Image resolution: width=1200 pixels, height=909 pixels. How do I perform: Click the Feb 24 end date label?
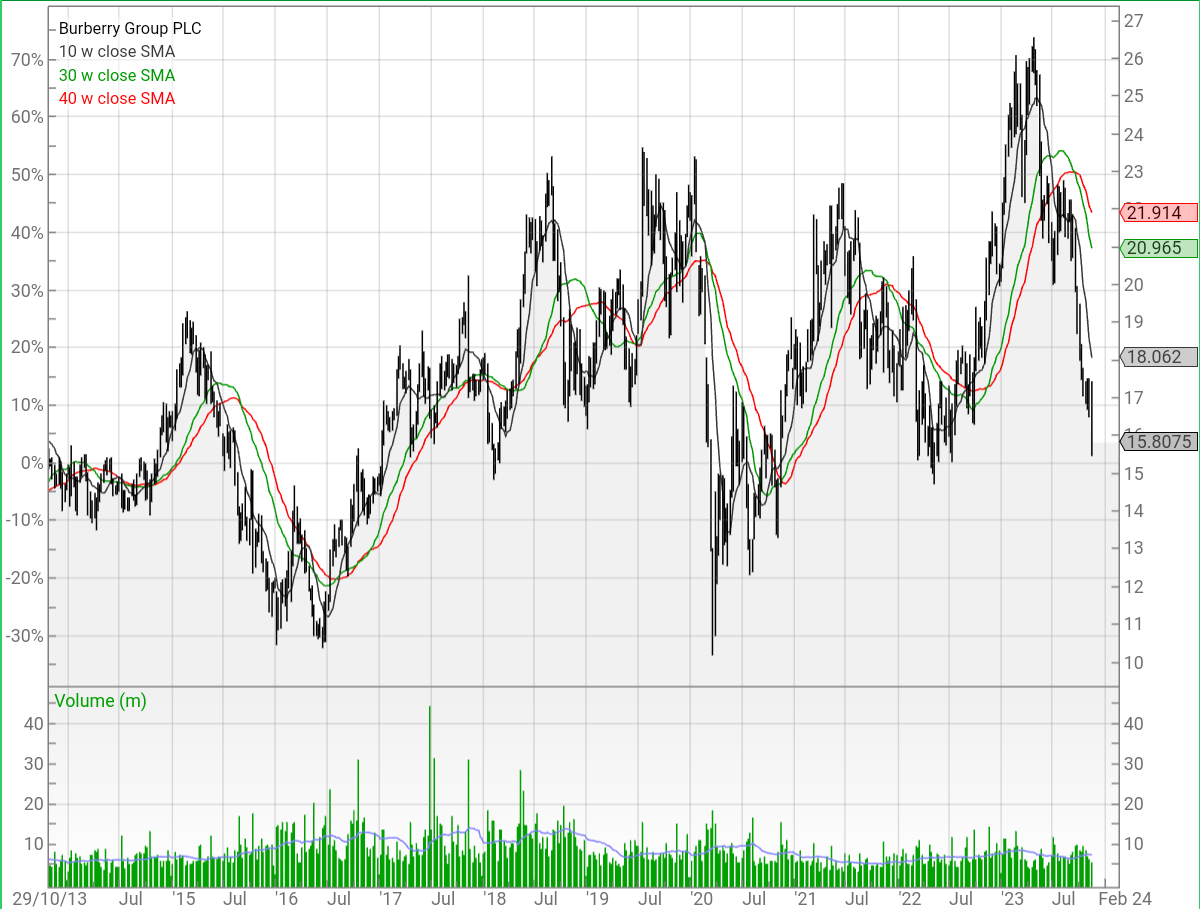coord(1132,898)
